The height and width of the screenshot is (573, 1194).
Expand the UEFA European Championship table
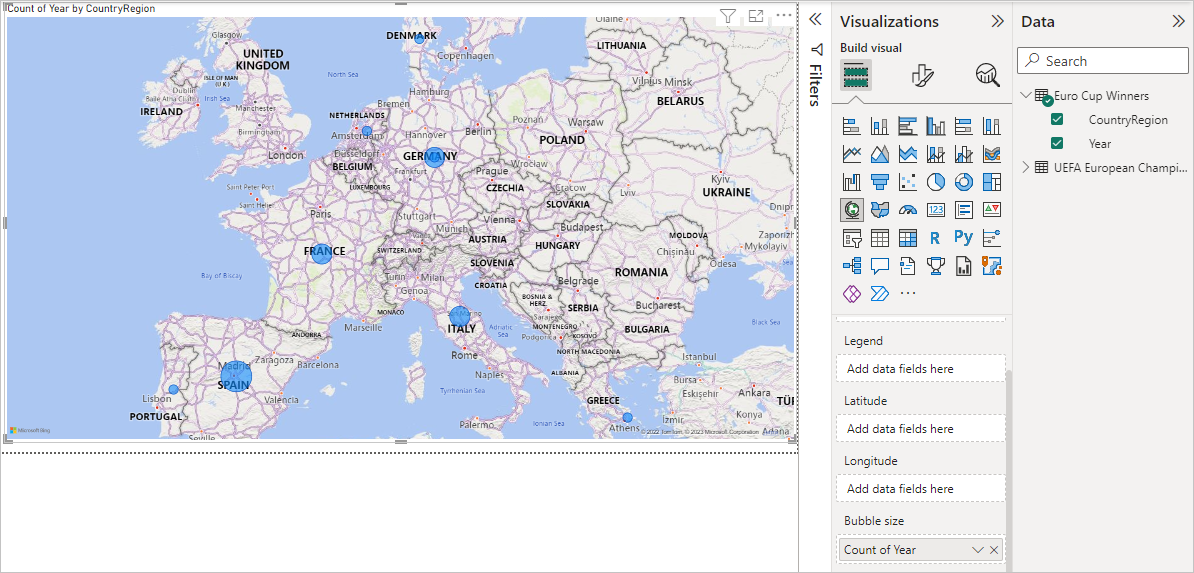[1026, 168]
